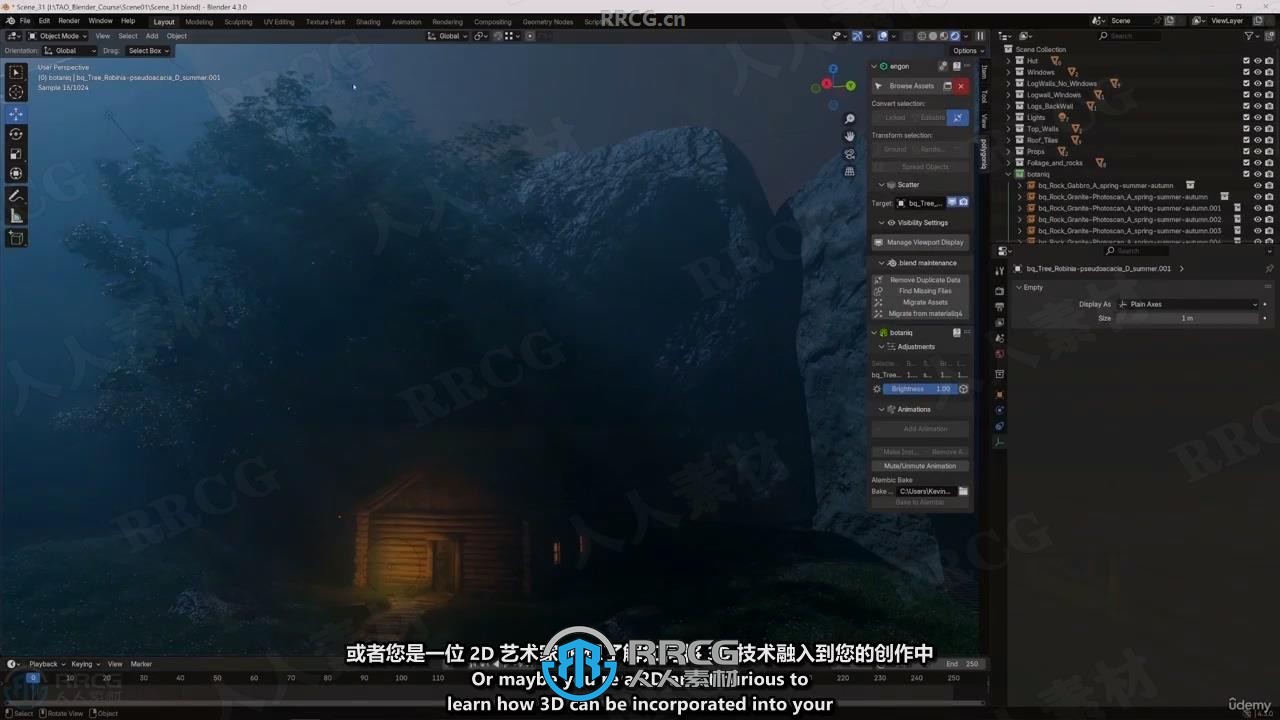Viewport: 1280px width, 720px height.
Task: Pause viewport render with the pause icon
Action: click(x=980, y=36)
